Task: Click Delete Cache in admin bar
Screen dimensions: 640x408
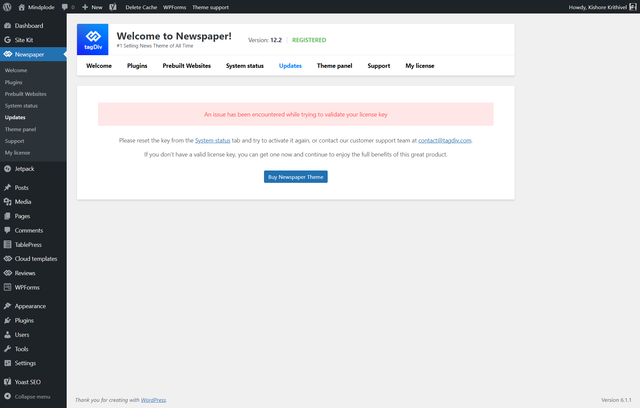Action: click(x=141, y=7)
